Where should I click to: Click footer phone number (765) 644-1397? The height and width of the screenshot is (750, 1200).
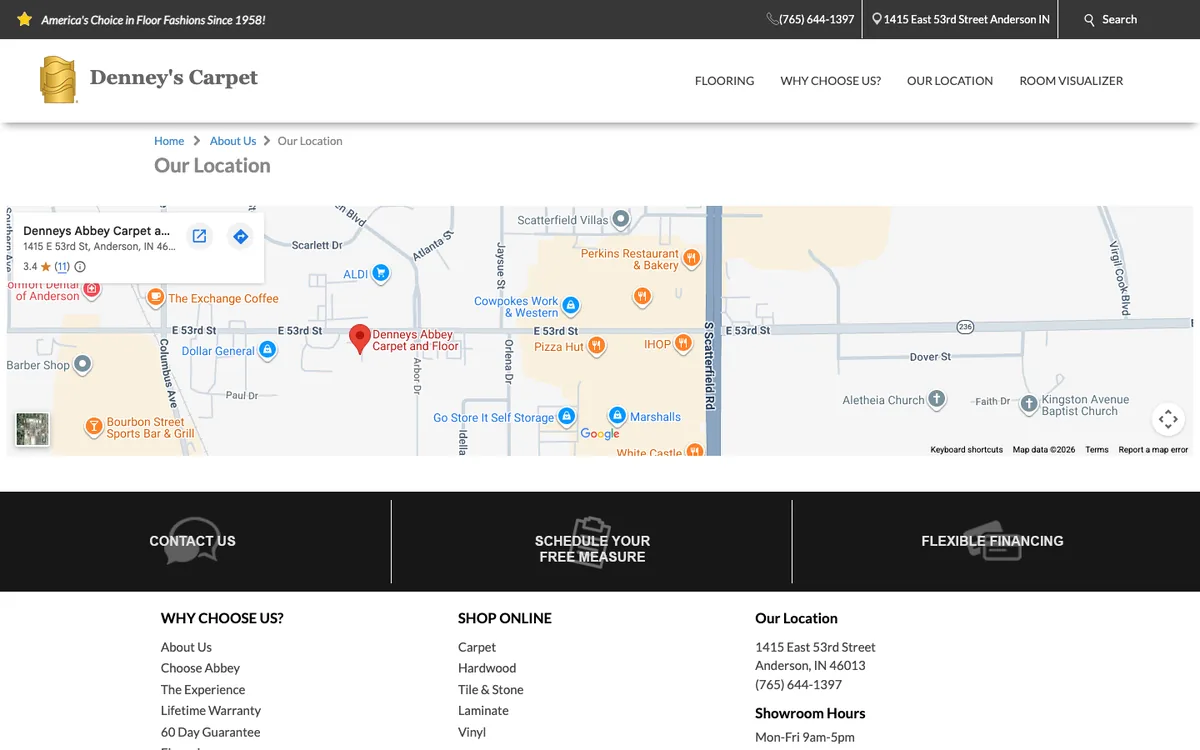[x=799, y=685]
